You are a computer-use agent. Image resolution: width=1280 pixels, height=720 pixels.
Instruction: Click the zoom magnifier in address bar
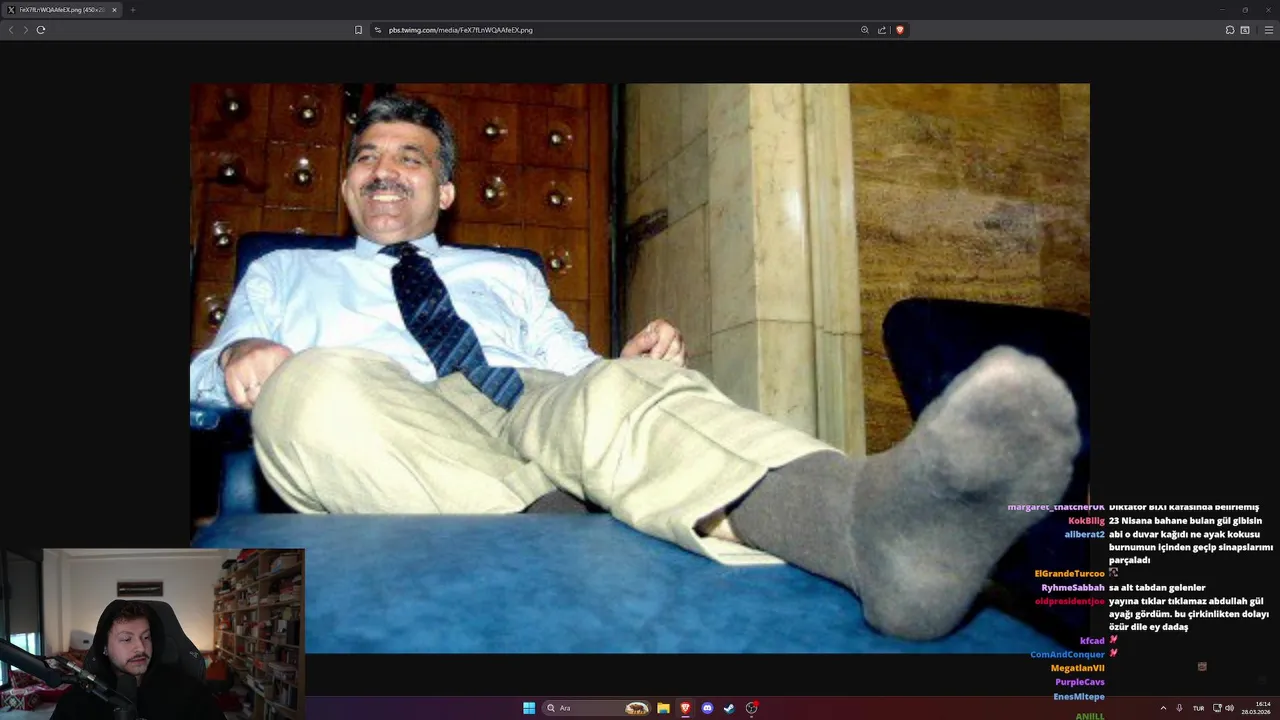tap(865, 30)
